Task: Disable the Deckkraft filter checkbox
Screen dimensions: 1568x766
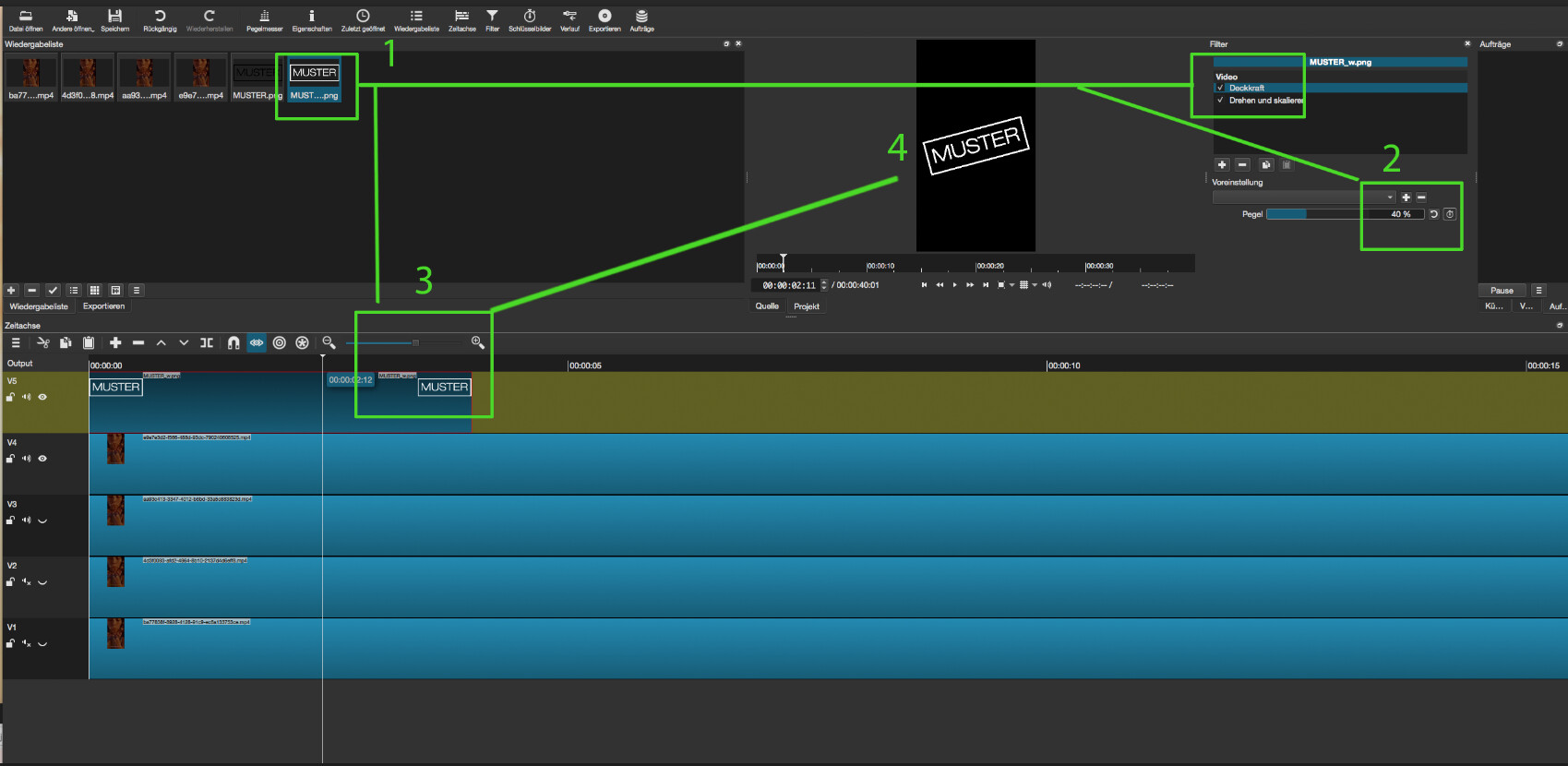Action: (x=1220, y=88)
